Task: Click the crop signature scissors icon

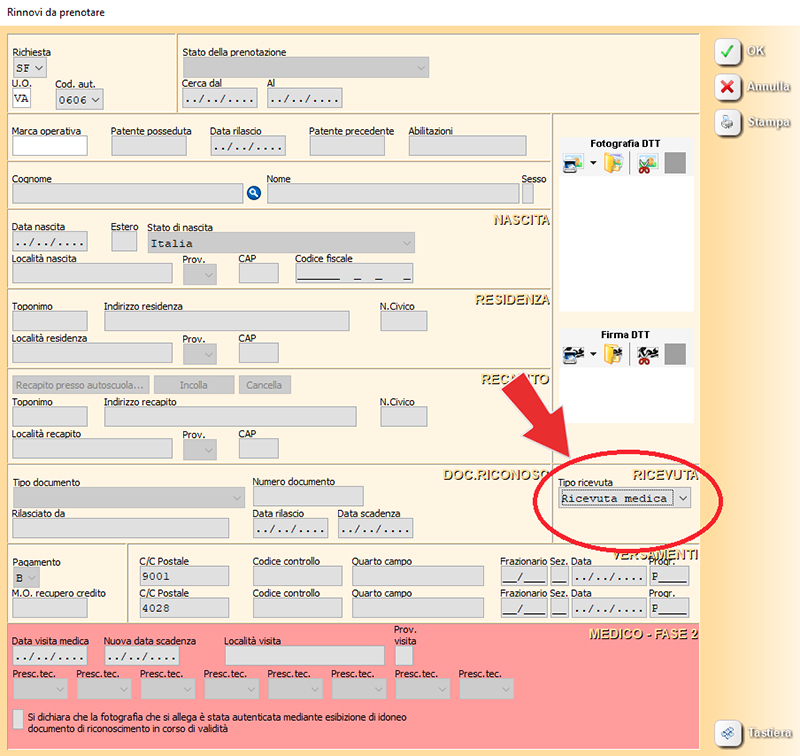Action: coord(646,353)
